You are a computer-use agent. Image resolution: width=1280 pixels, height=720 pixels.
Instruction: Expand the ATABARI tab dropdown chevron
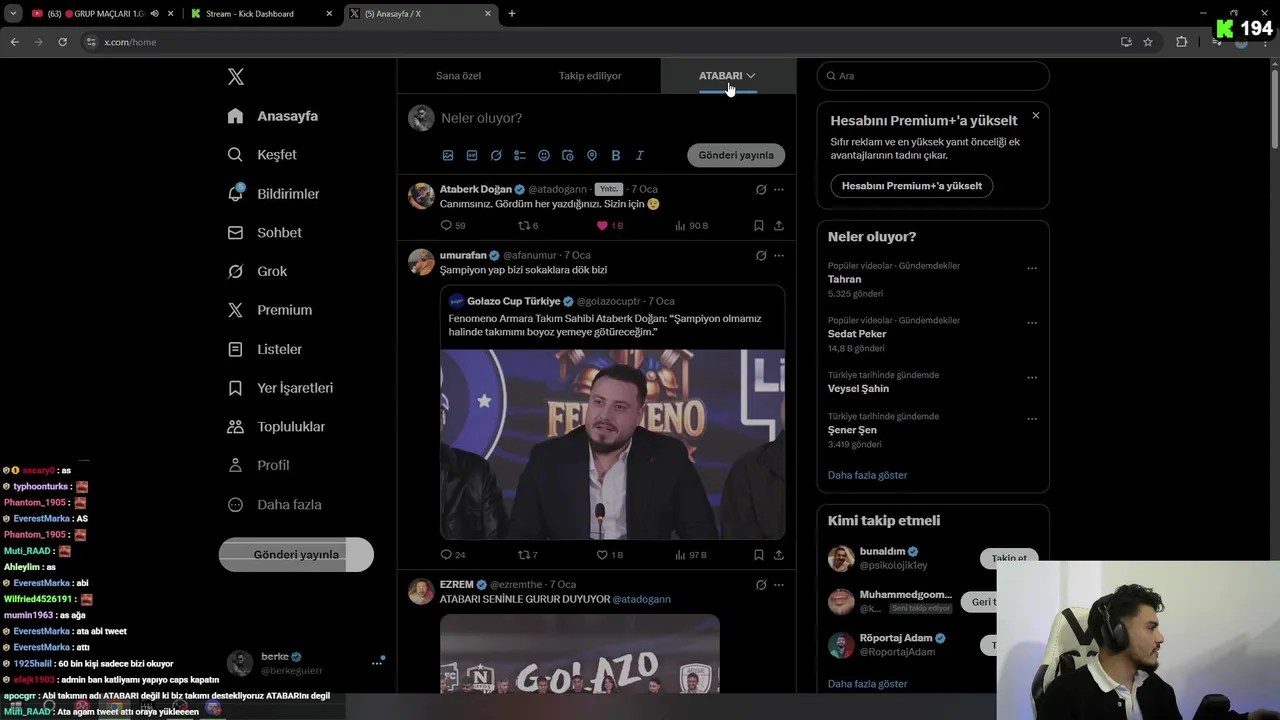pyautogui.click(x=751, y=76)
